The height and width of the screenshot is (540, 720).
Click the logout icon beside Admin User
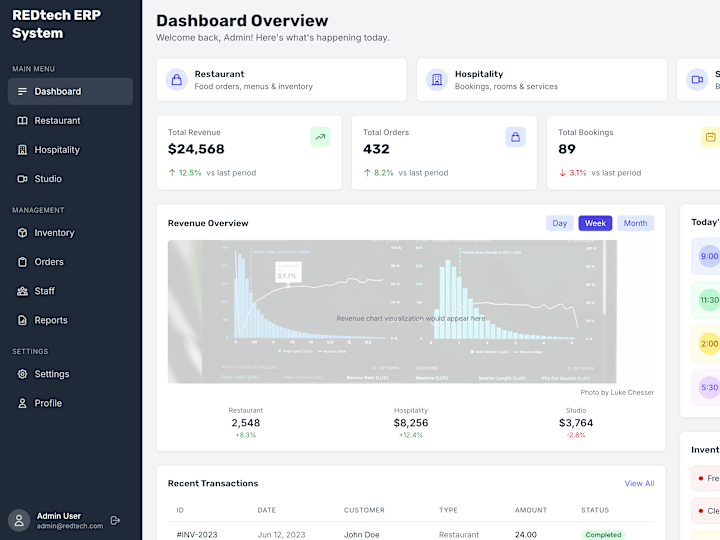pos(115,520)
